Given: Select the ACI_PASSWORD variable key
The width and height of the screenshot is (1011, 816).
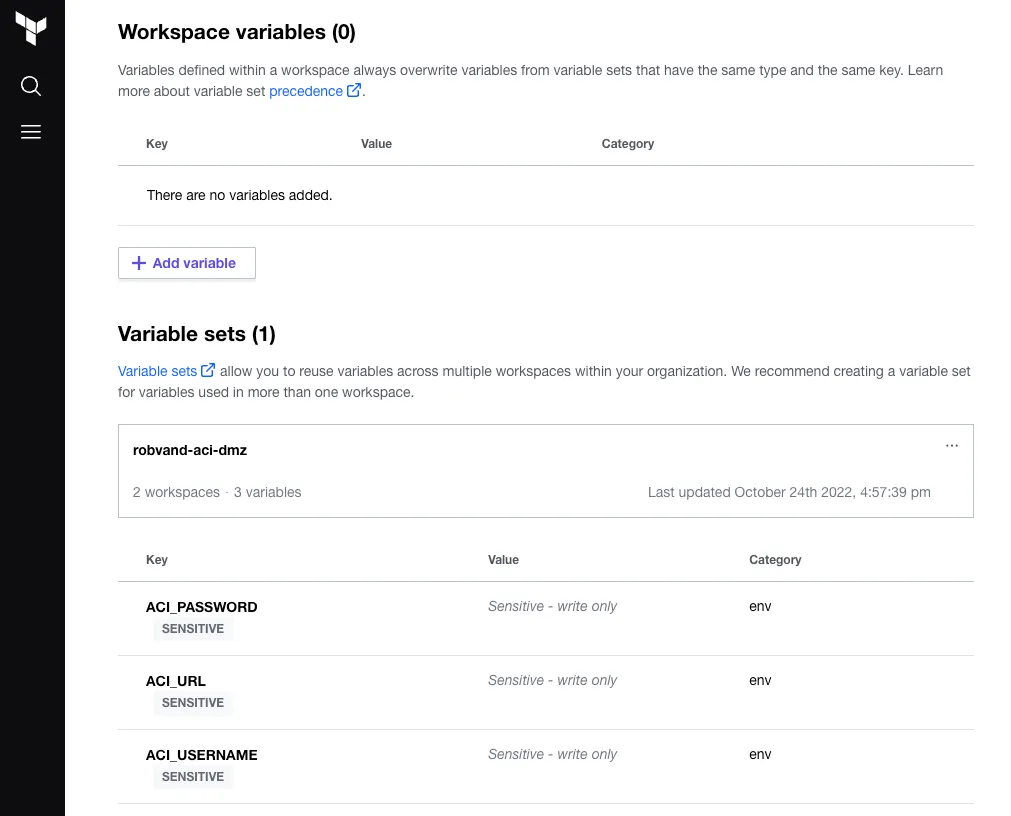Looking at the screenshot, I should [201, 607].
